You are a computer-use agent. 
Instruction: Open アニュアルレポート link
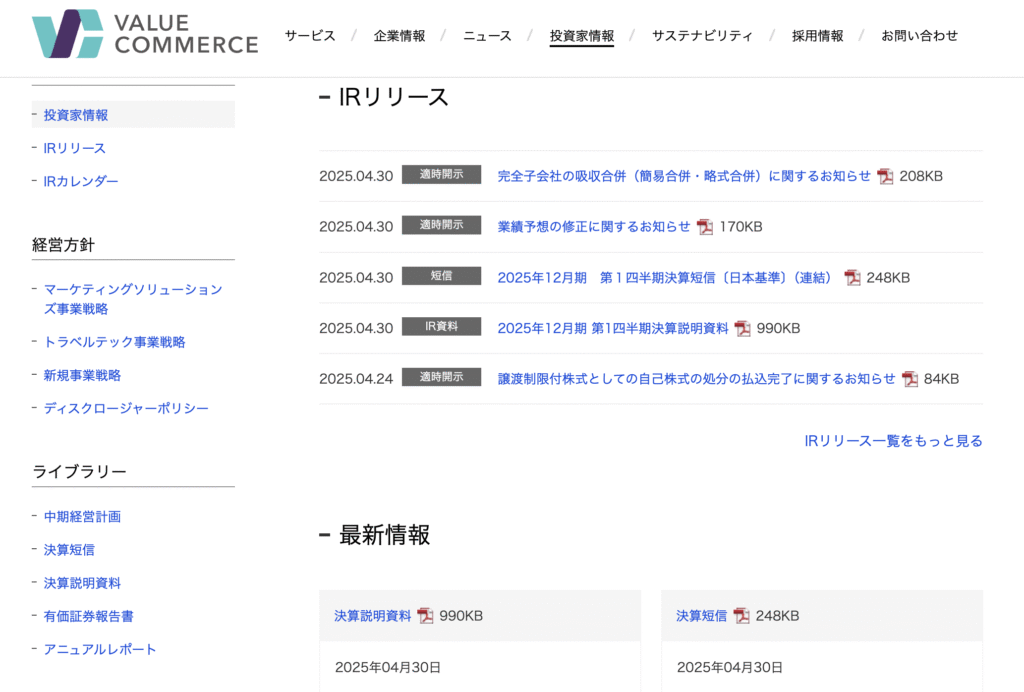point(100,650)
